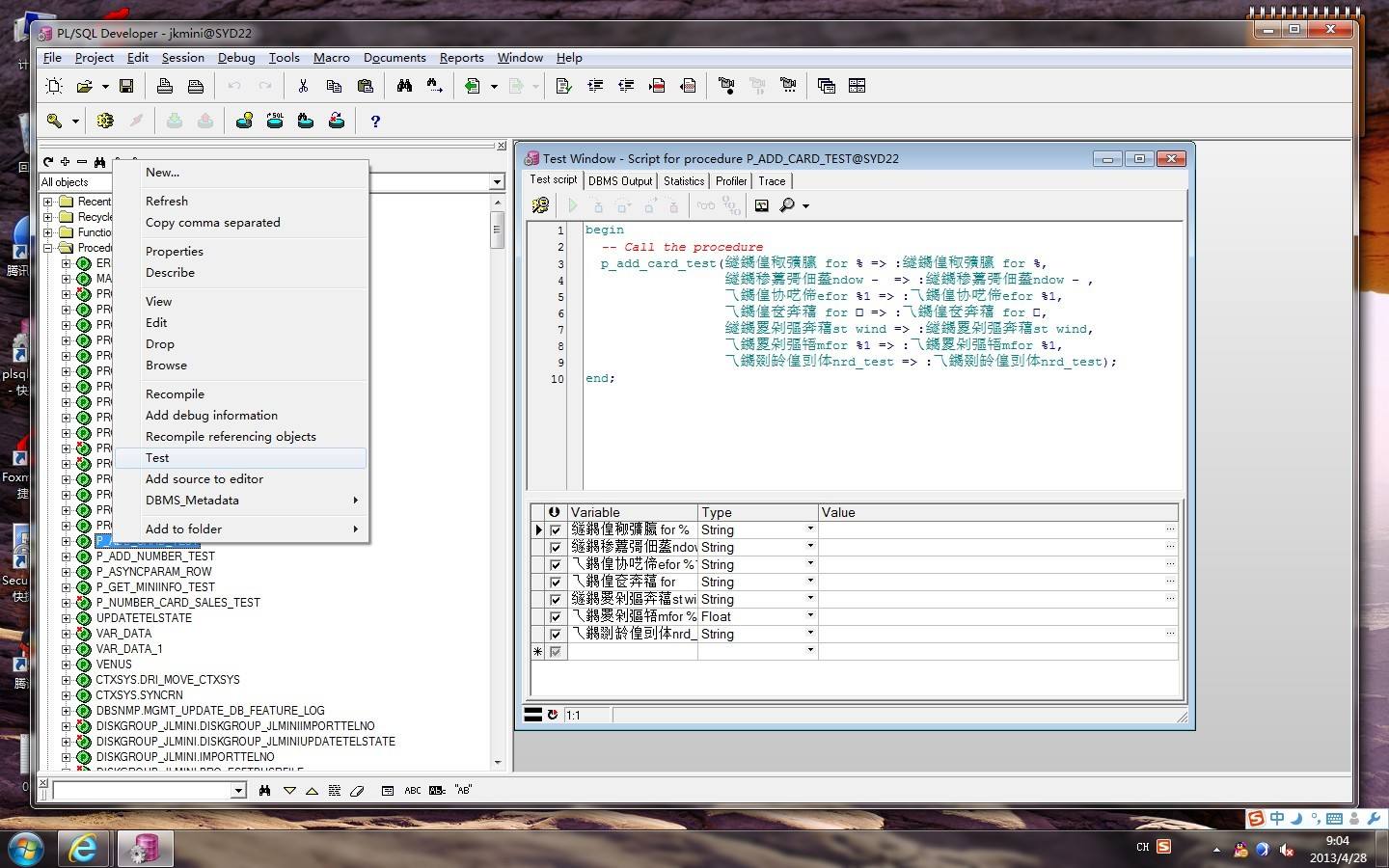Click up arrow of object browser scrollbar
This screenshot has height=868, width=1389.
[x=498, y=203]
